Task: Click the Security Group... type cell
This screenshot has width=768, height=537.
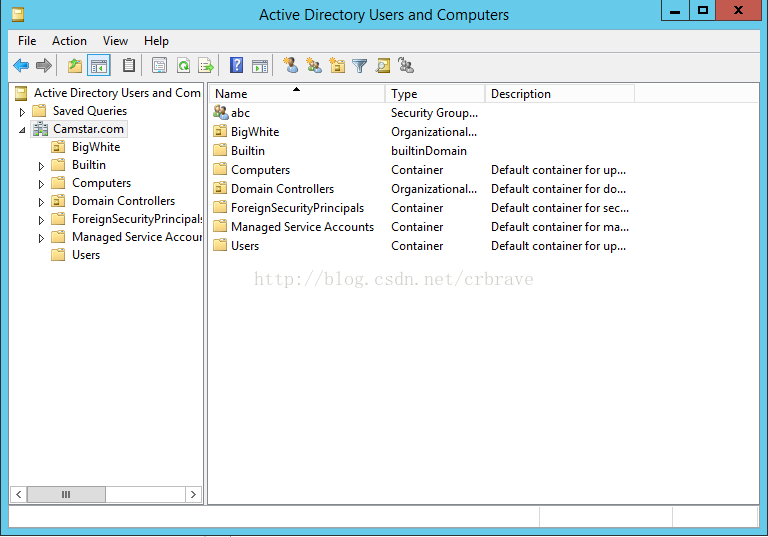Action: pyautogui.click(x=434, y=113)
